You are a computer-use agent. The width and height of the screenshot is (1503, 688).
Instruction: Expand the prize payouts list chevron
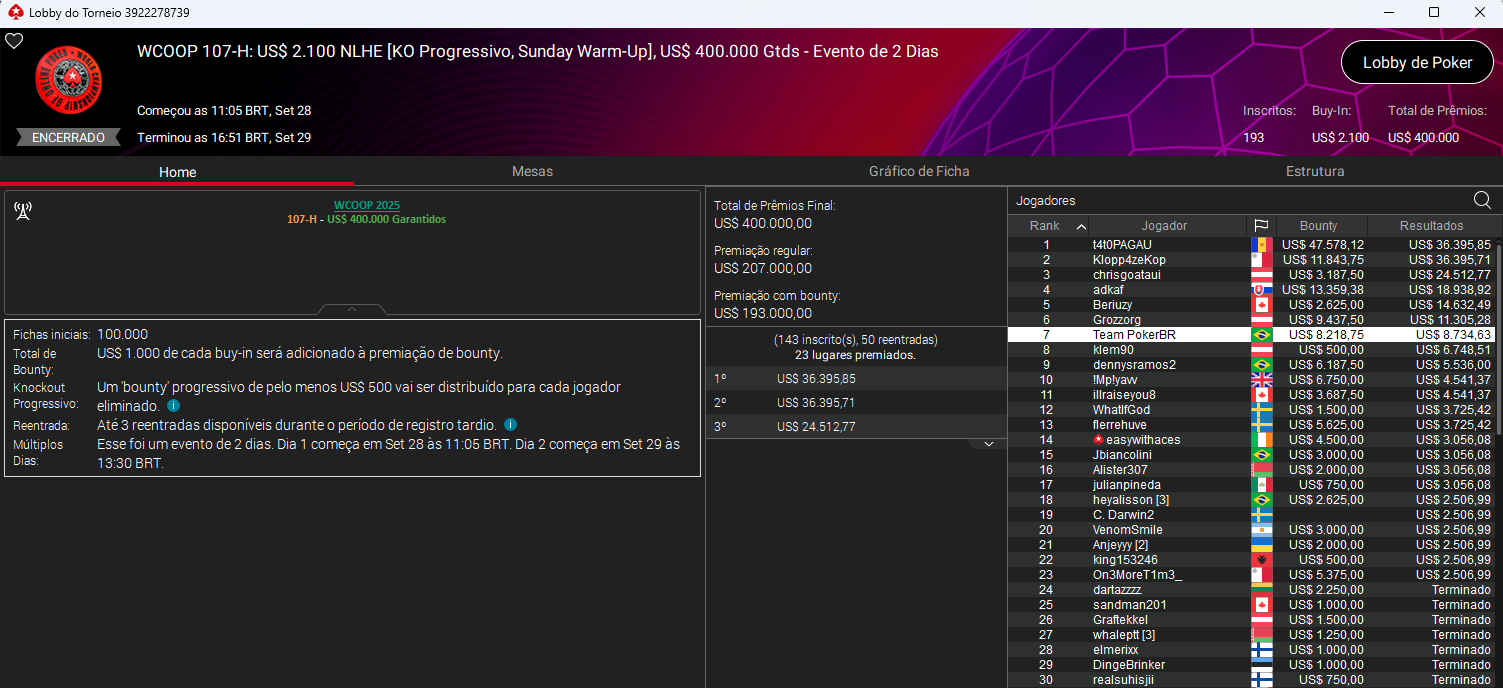[x=989, y=443]
